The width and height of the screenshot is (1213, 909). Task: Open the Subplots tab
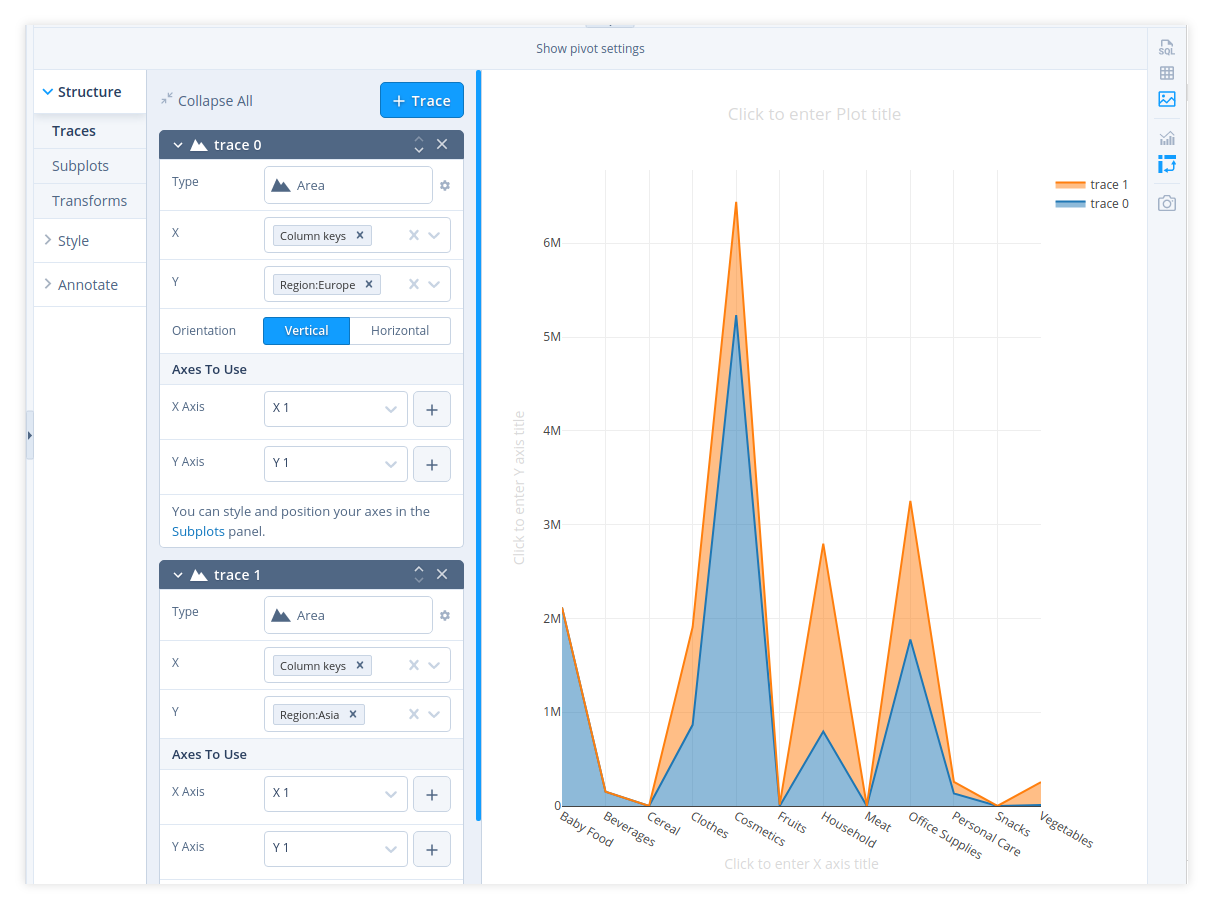(x=80, y=166)
